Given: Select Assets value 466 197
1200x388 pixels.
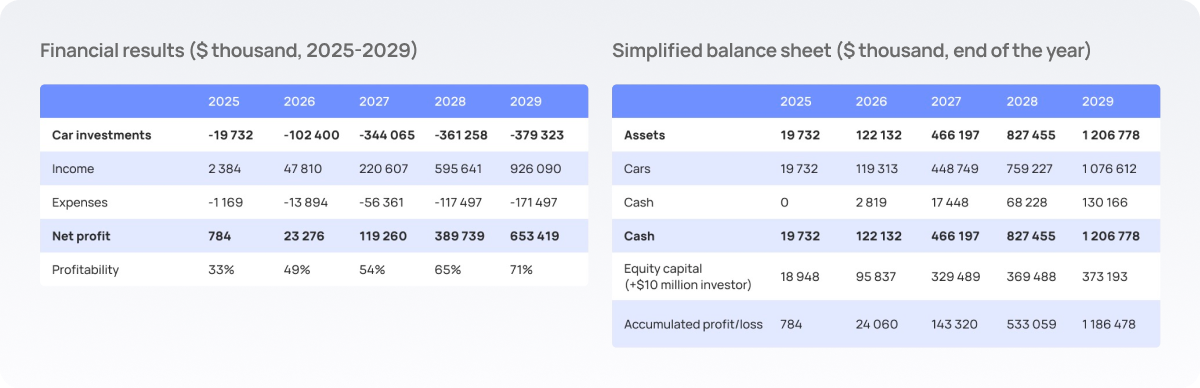Looking at the screenshot, I should 955,135.
